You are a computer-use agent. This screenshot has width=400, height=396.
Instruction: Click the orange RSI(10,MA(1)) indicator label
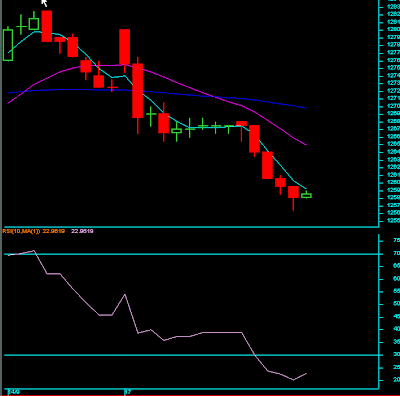21,231
